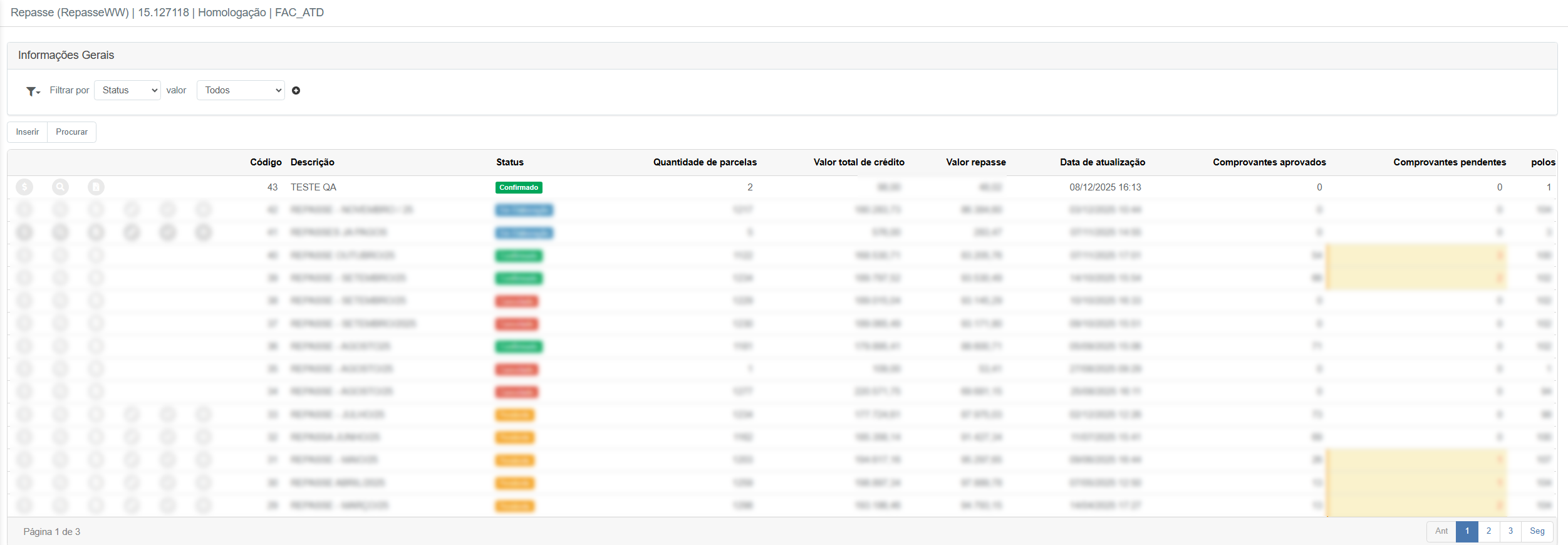The height and width of the screenshot is (545, 1568).
Task: Select the TESTE QA description cell
Action: click(x=313, y=187)
